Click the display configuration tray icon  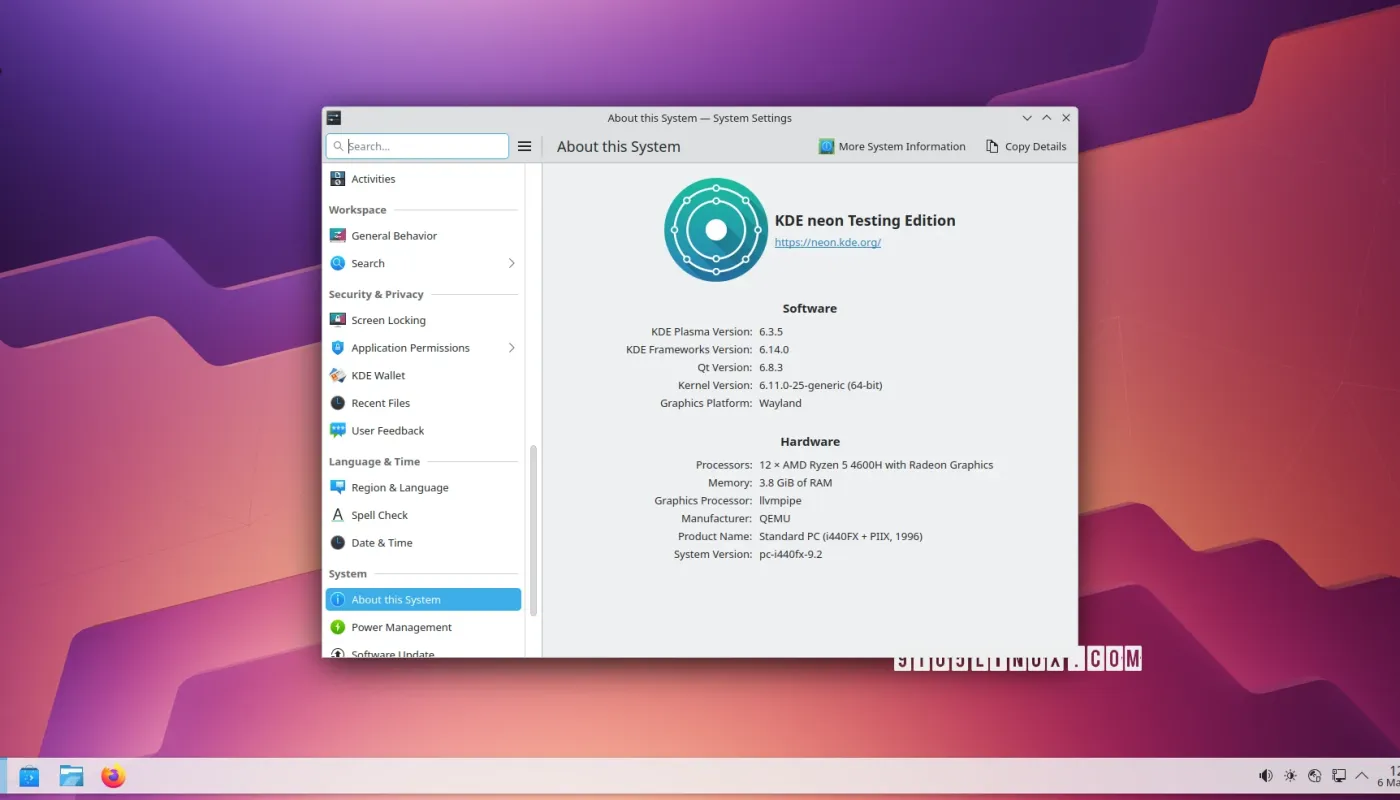[1338, 776]
